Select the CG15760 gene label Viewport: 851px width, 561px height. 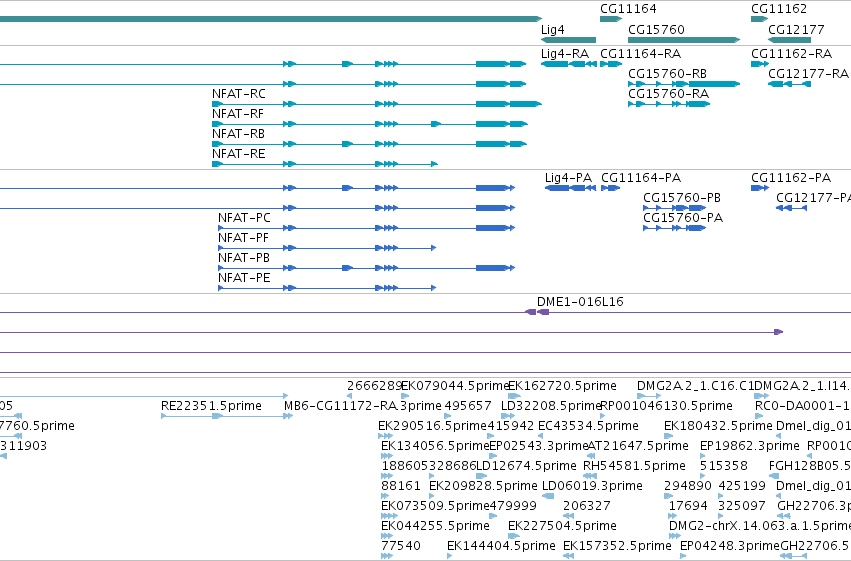point(656,30)
